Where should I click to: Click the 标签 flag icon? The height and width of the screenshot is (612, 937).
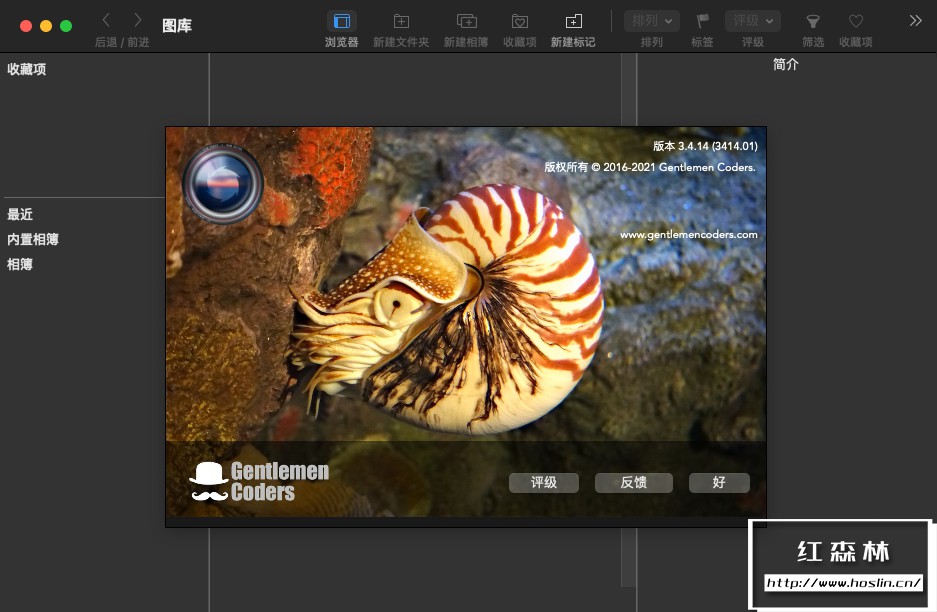point(702,21)
